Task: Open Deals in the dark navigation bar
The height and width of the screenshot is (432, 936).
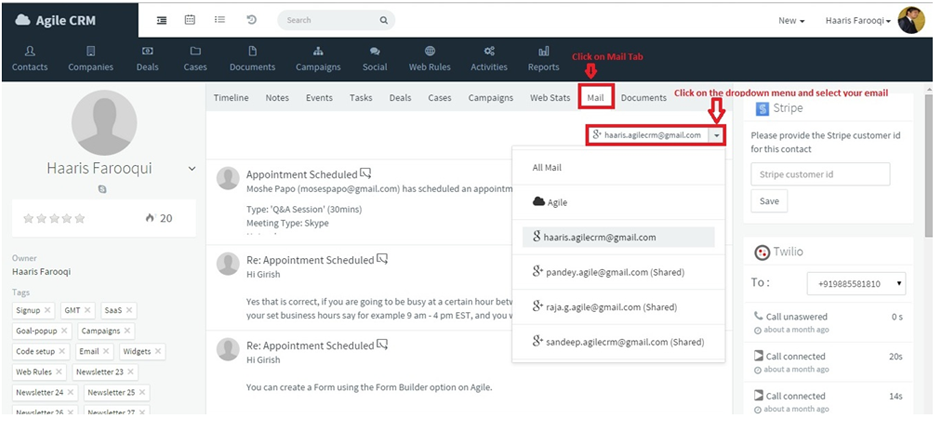Action: 147,59
